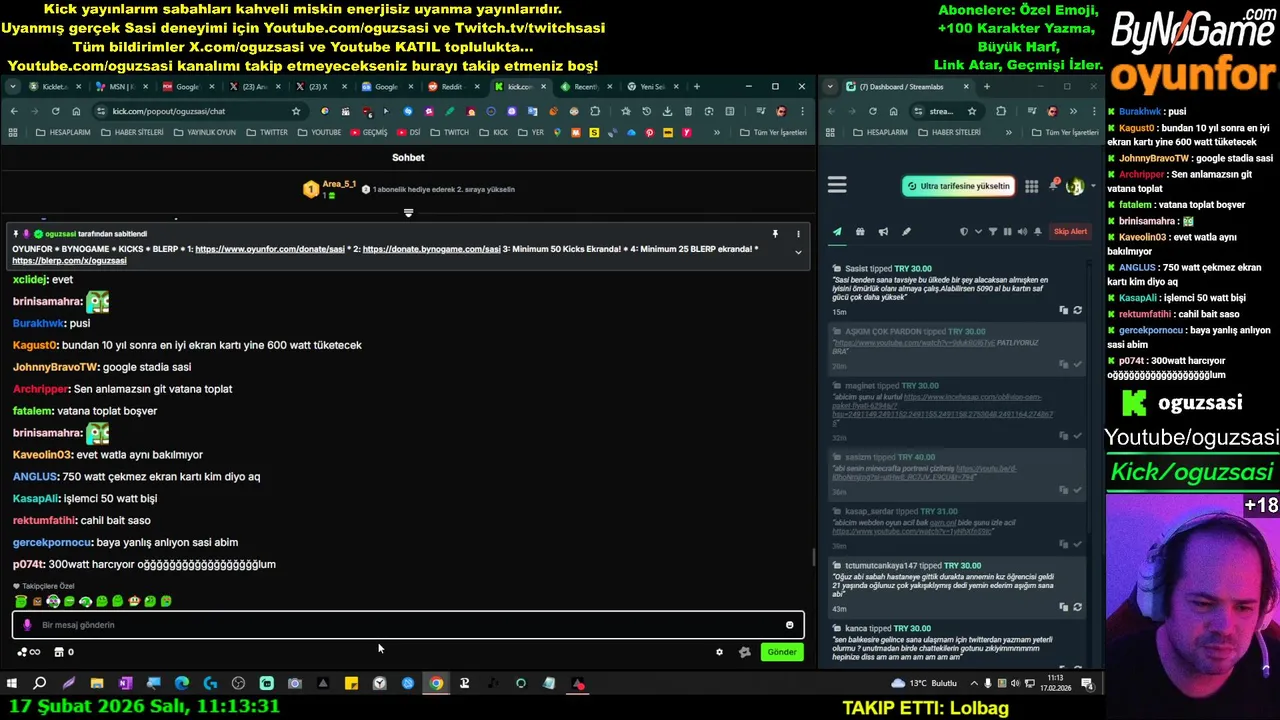
Task: Open the pinned message three-dot menu
Action: [798, 234]
